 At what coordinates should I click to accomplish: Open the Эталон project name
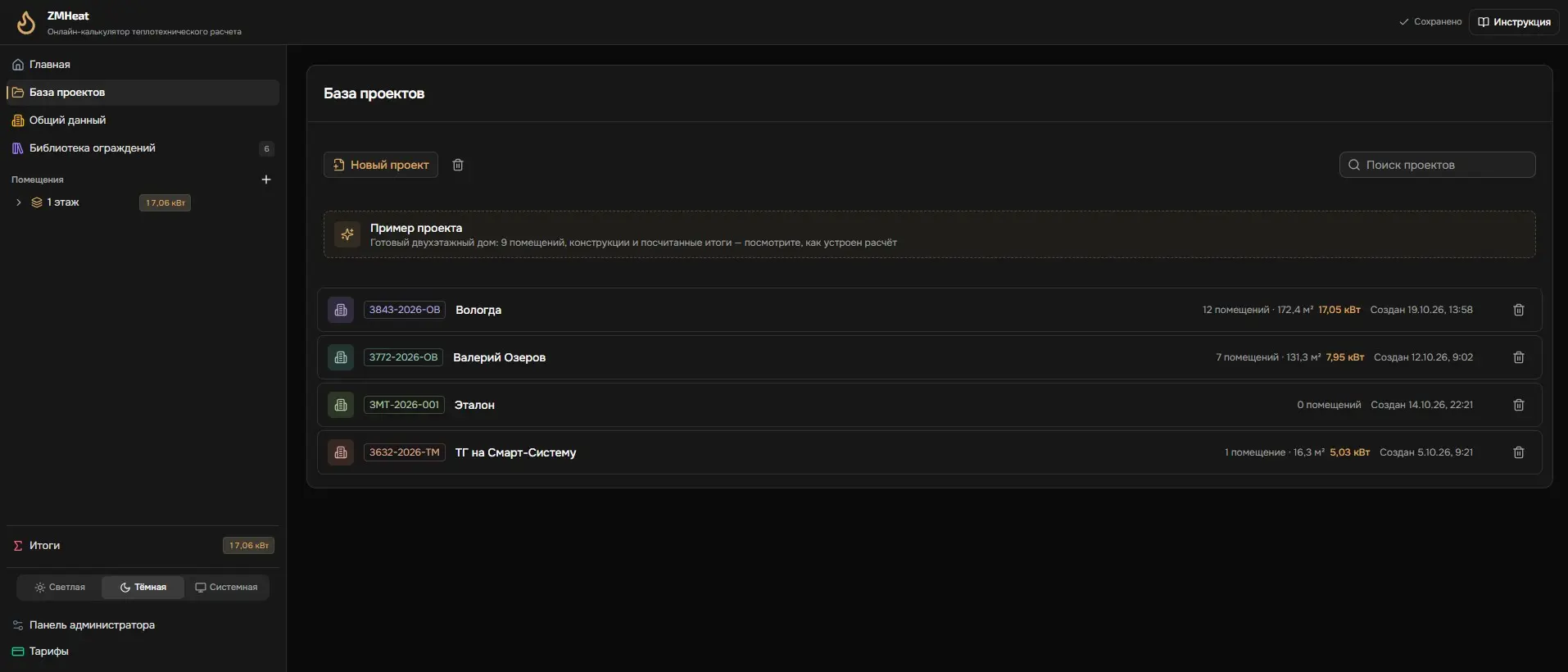(474, 405)
